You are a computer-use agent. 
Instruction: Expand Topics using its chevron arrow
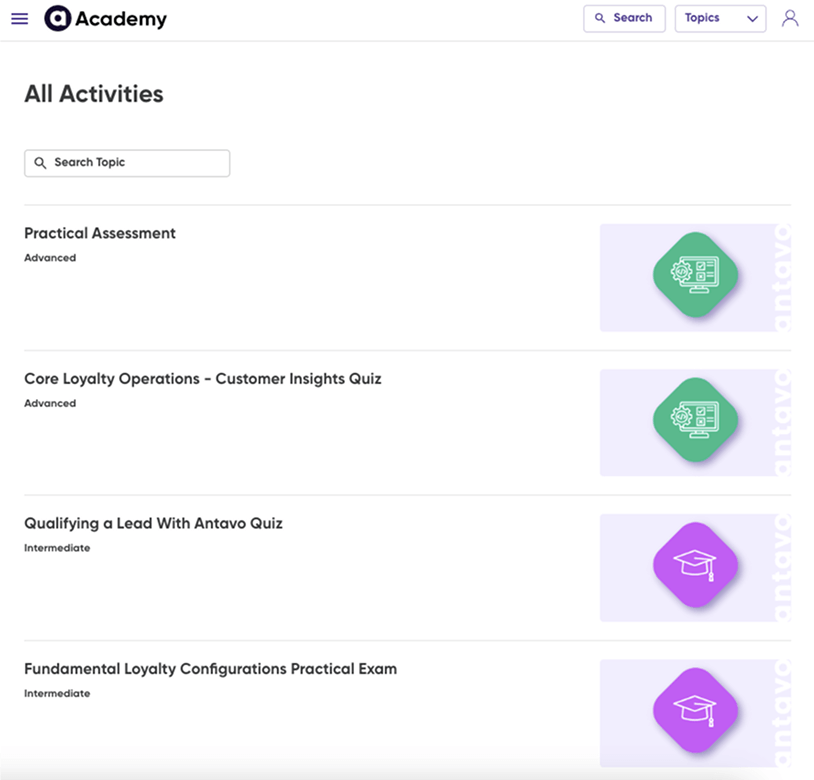coord(752,18)
